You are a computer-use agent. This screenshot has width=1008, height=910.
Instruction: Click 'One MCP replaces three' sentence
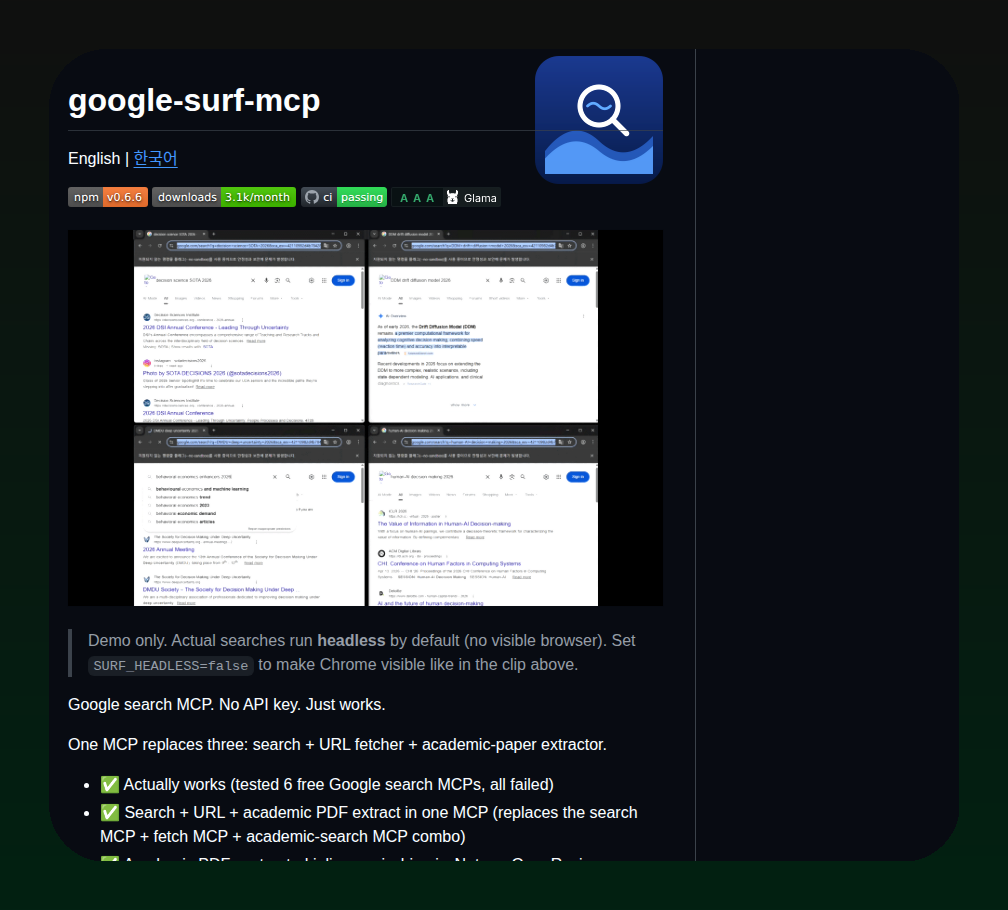pos(337,744)
